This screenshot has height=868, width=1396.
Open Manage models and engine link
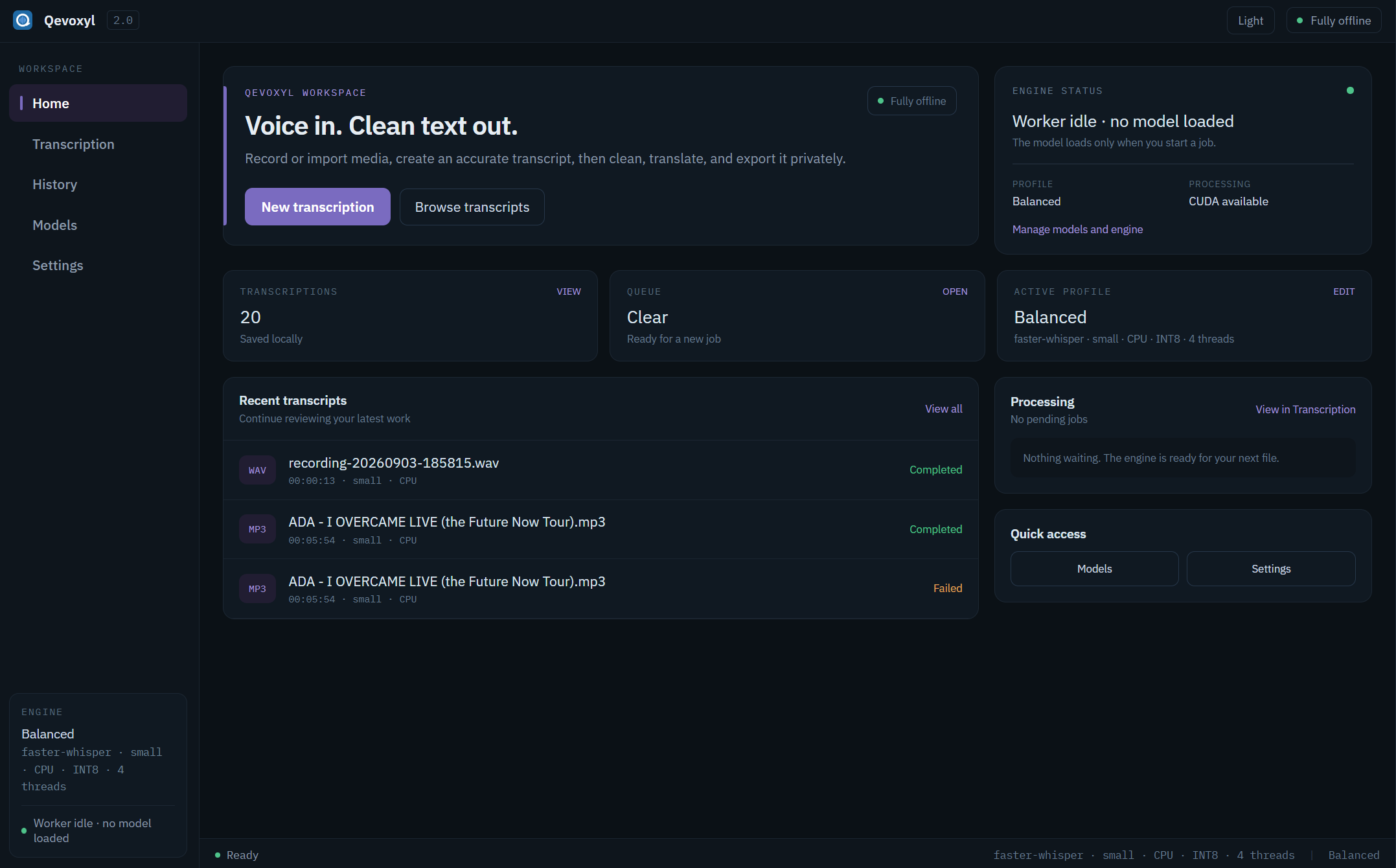tap(1077, 229)
